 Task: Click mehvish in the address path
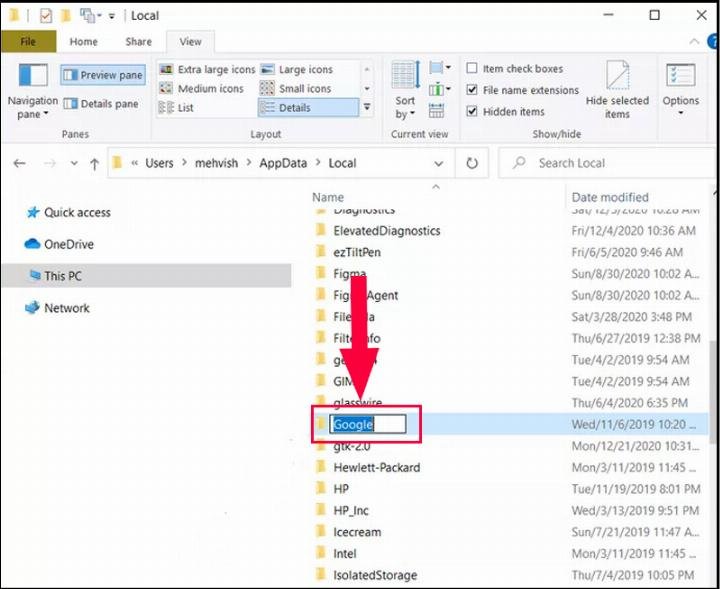(x=216, y=163)
